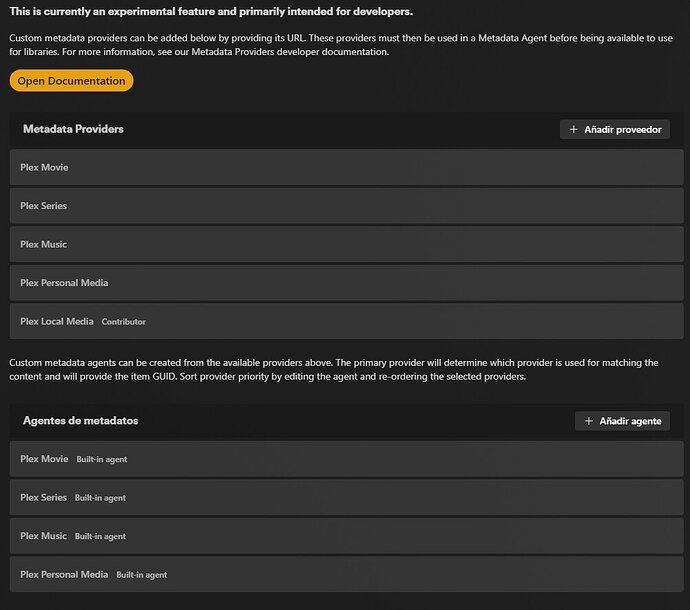Open the Plex Personal Media built-in agent row

346,574
